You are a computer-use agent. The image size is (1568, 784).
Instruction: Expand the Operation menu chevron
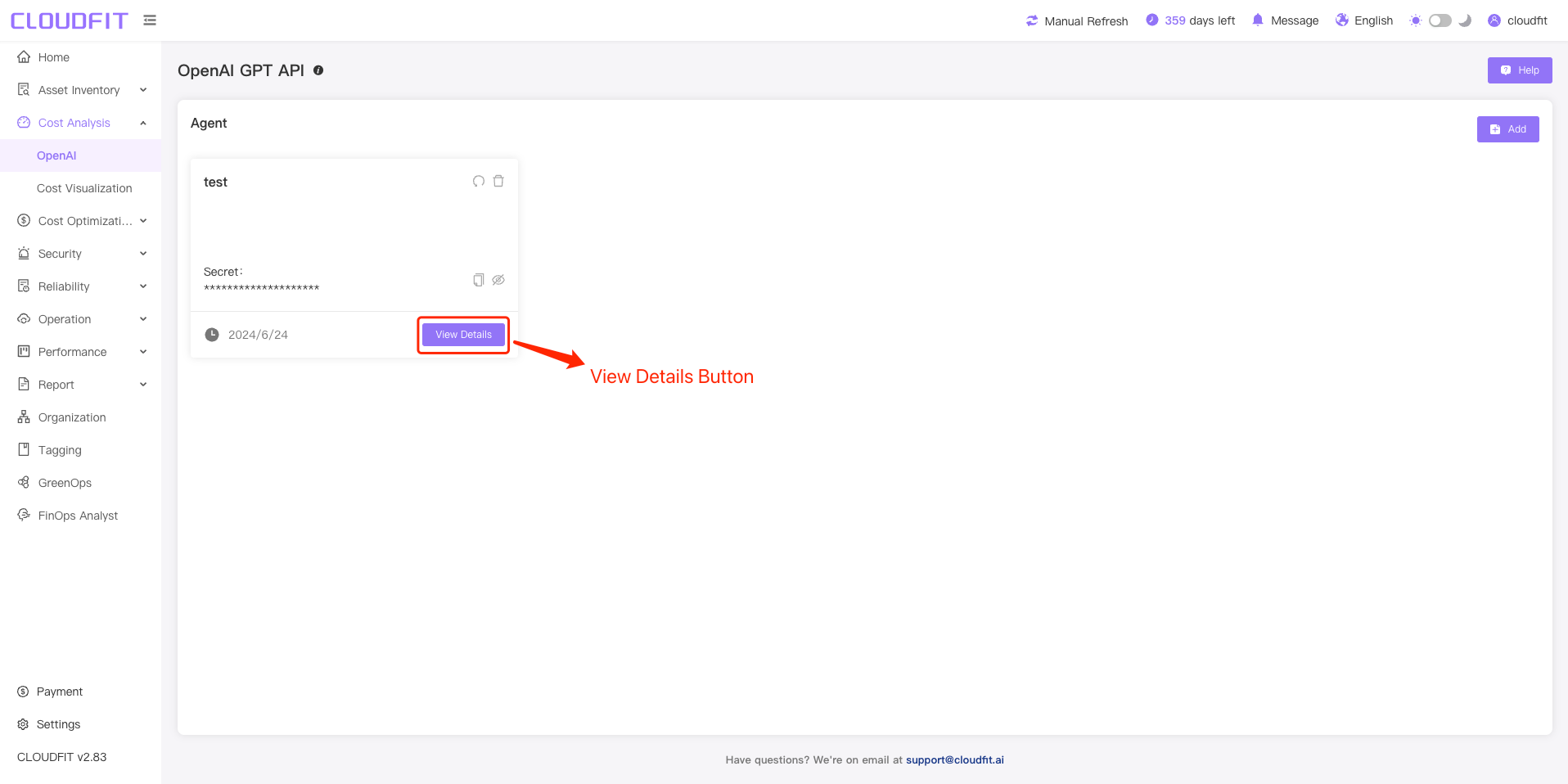(x=143, y=319)
